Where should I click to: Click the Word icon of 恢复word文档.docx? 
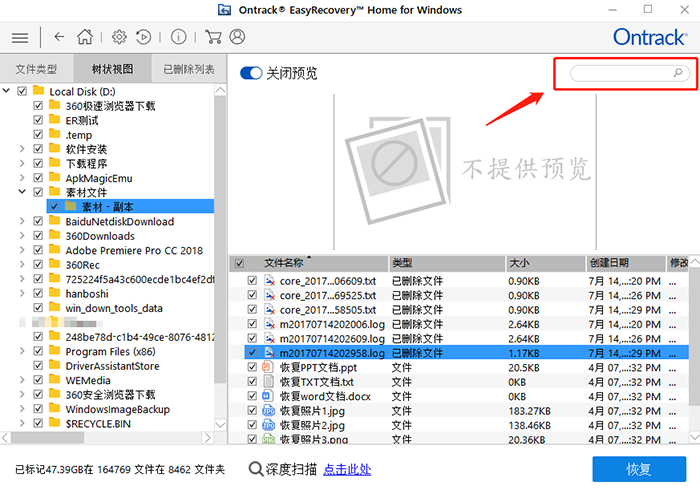pyautogui.click(x=267, y=396)
